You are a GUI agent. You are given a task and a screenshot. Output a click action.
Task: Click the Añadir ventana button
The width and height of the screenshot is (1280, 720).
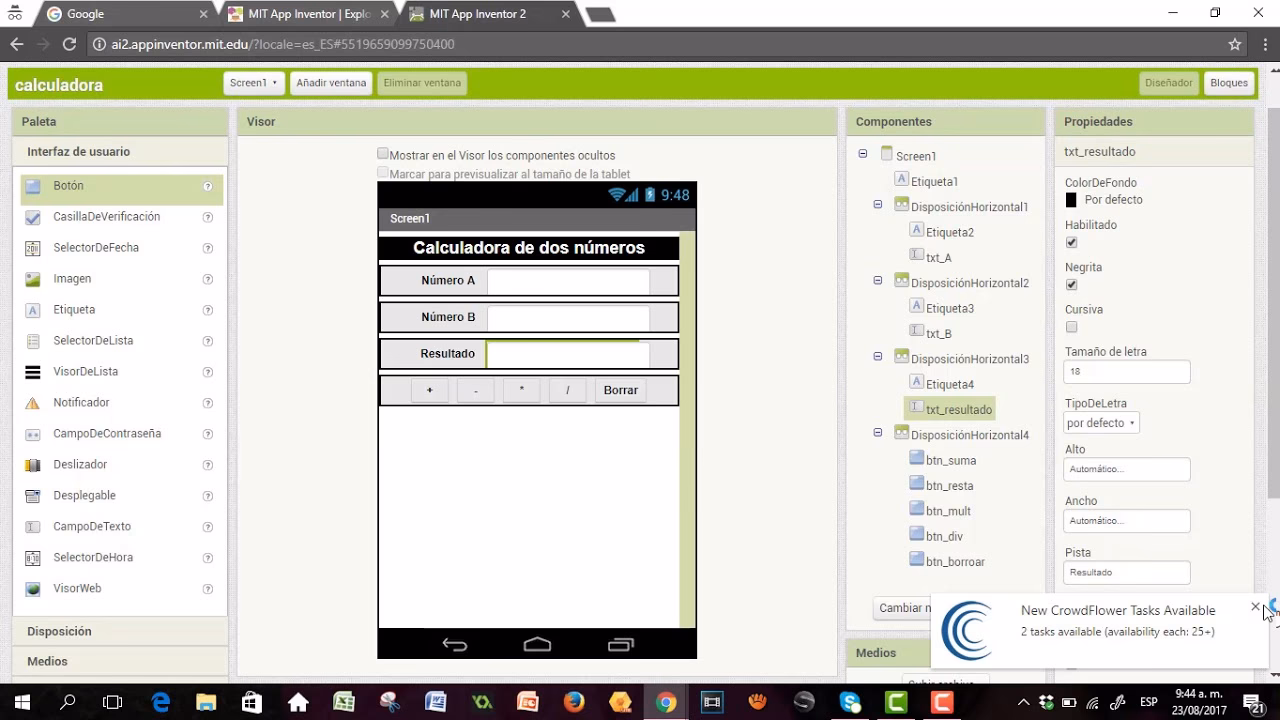[331, 83]
